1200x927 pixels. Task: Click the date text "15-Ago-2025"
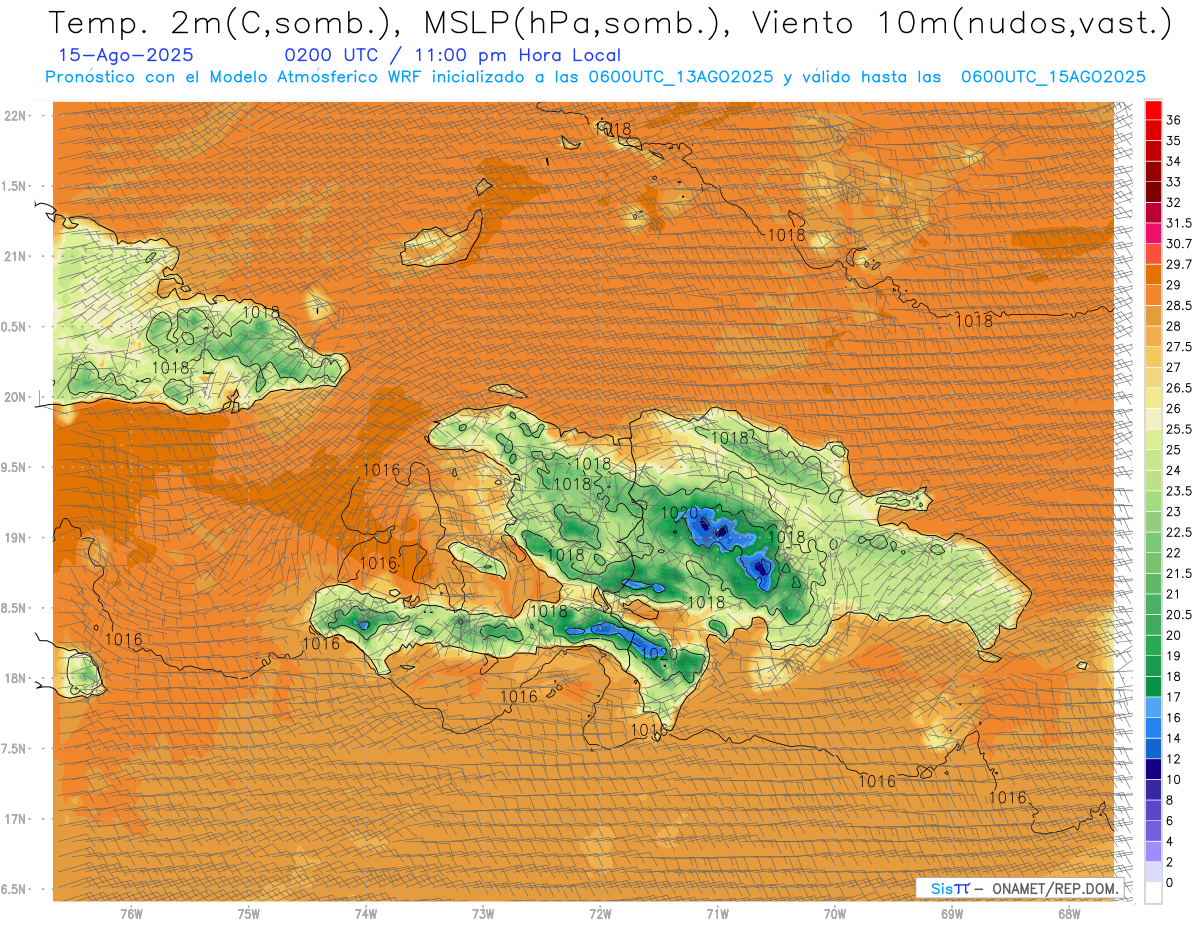127,56
